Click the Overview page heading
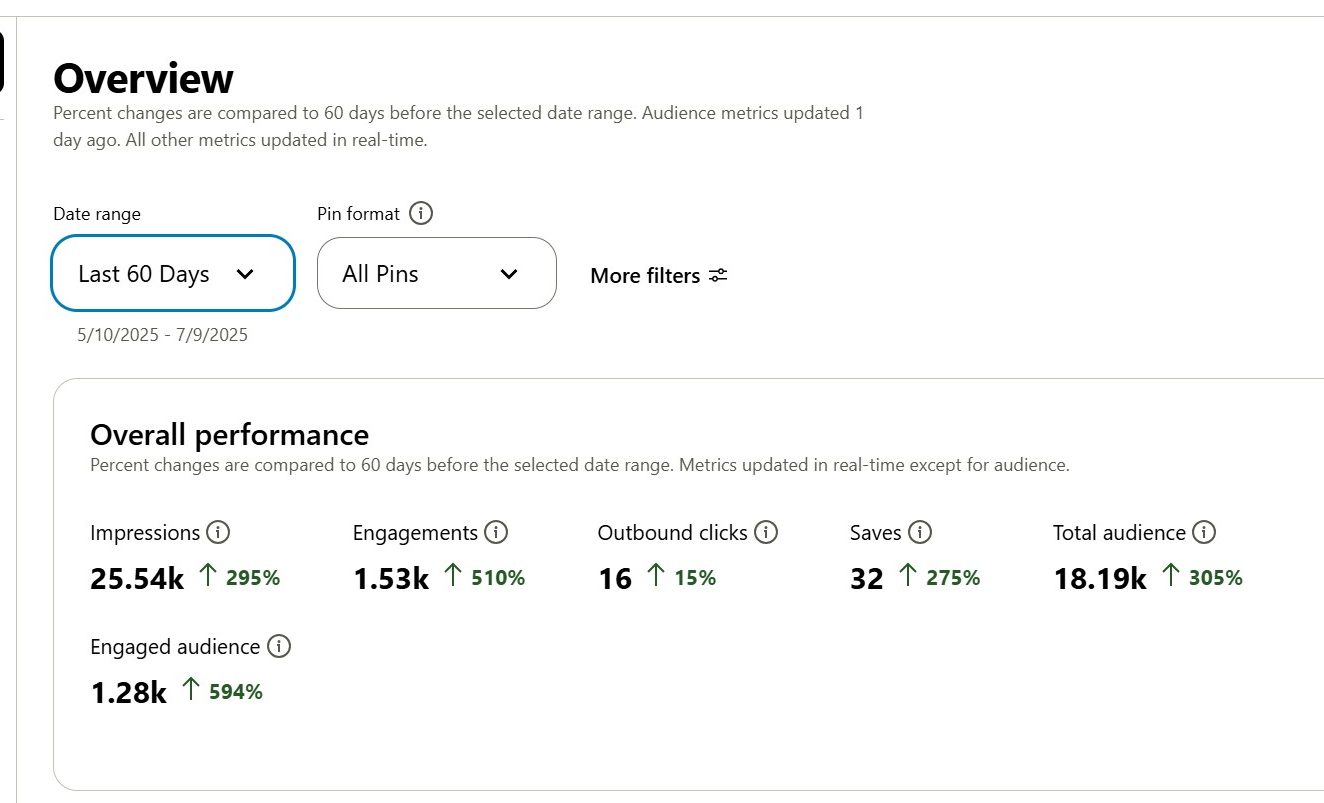1324x803 pixels. [x=144, y=78]
